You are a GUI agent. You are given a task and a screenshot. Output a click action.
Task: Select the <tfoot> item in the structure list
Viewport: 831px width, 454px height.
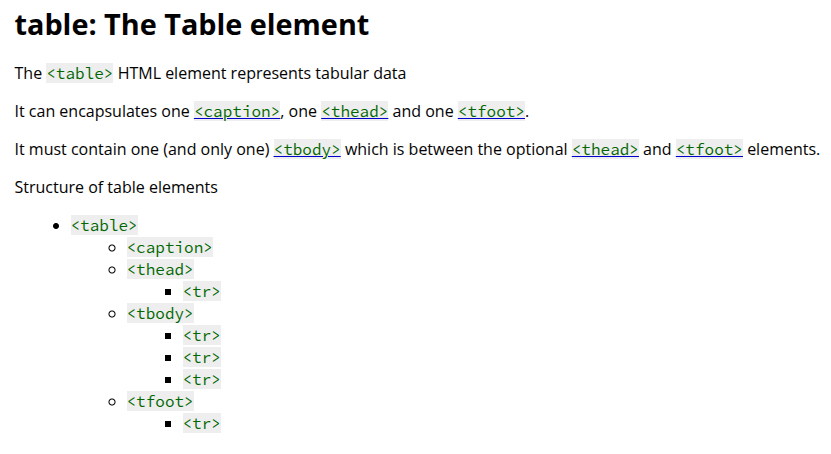point(160,402)
